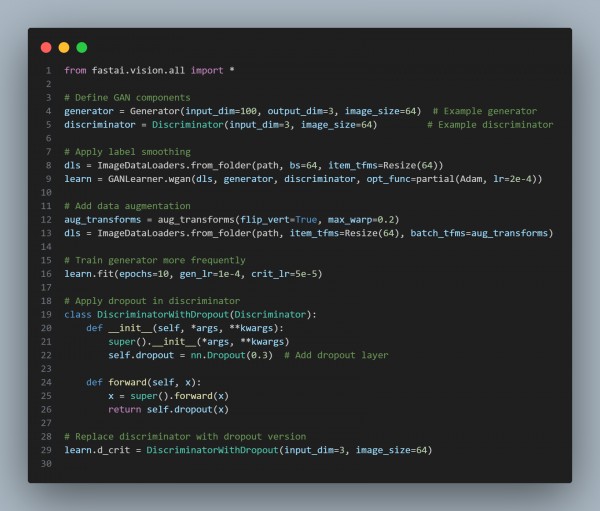
Task: Click the green maximize dot
Action: click(82, 47)
